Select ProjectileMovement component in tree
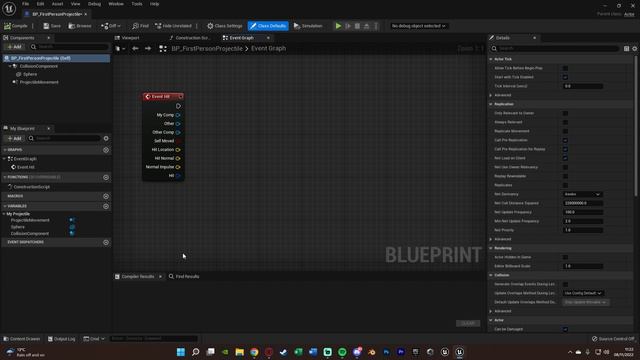 point(39,82)
